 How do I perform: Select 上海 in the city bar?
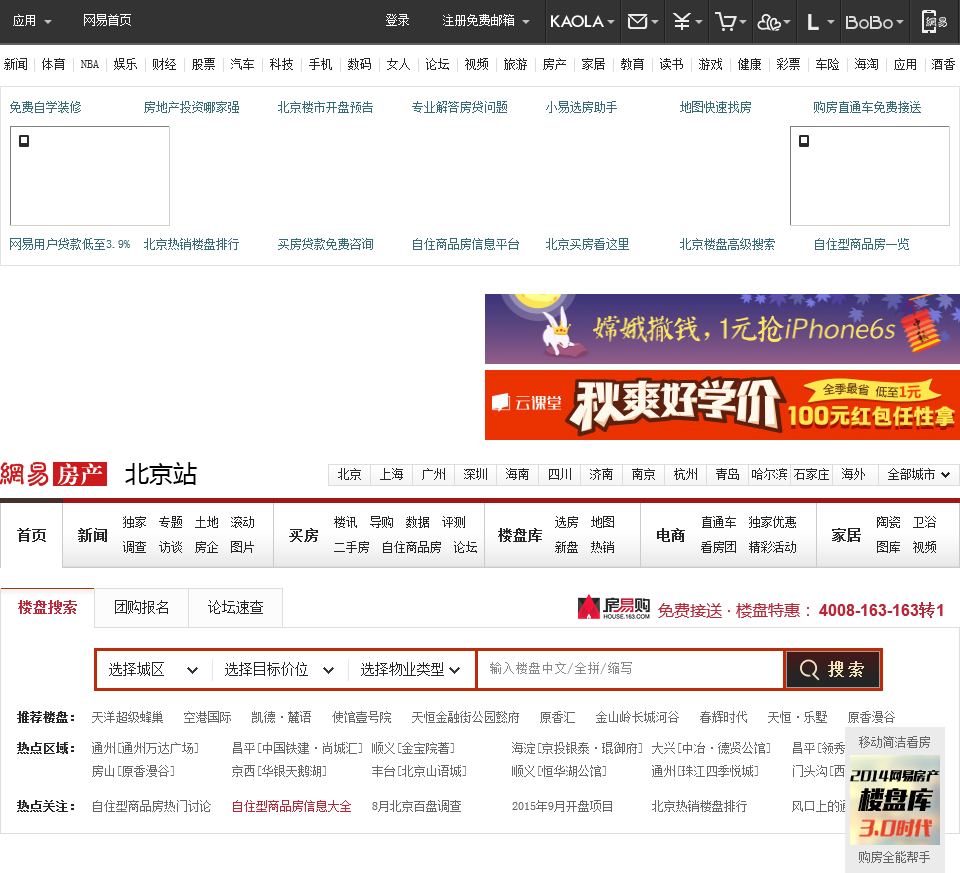coord(391,474)
